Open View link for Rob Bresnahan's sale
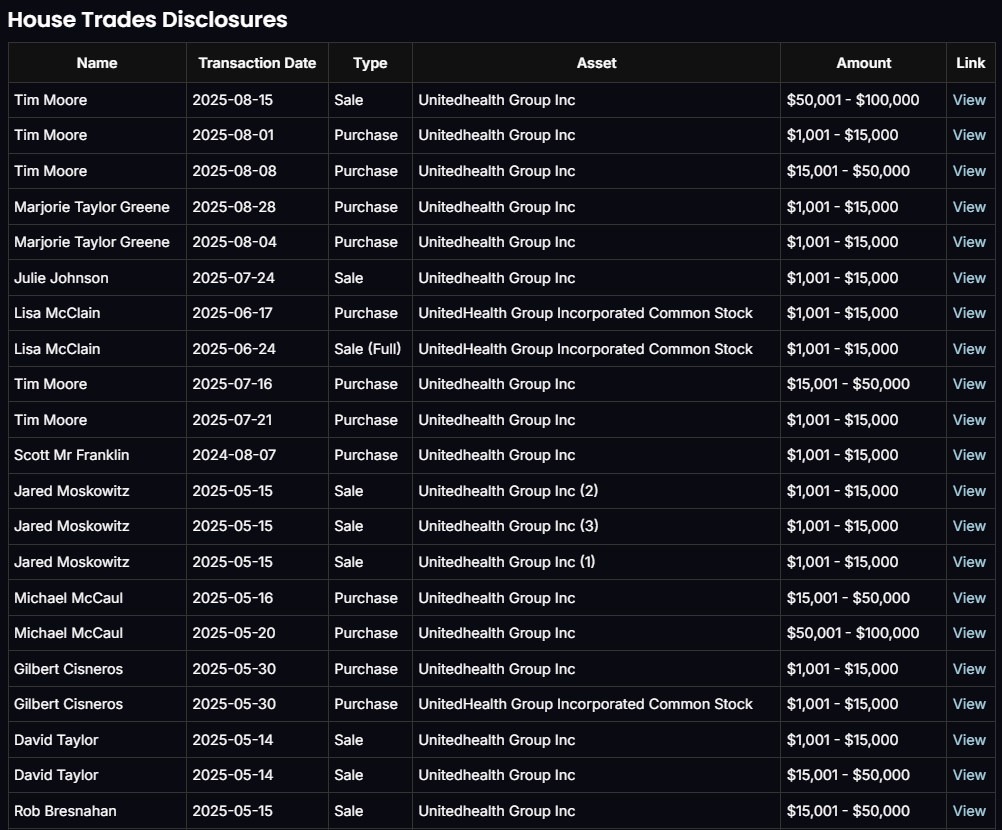 pyautogui.click(x=969, y=811)
